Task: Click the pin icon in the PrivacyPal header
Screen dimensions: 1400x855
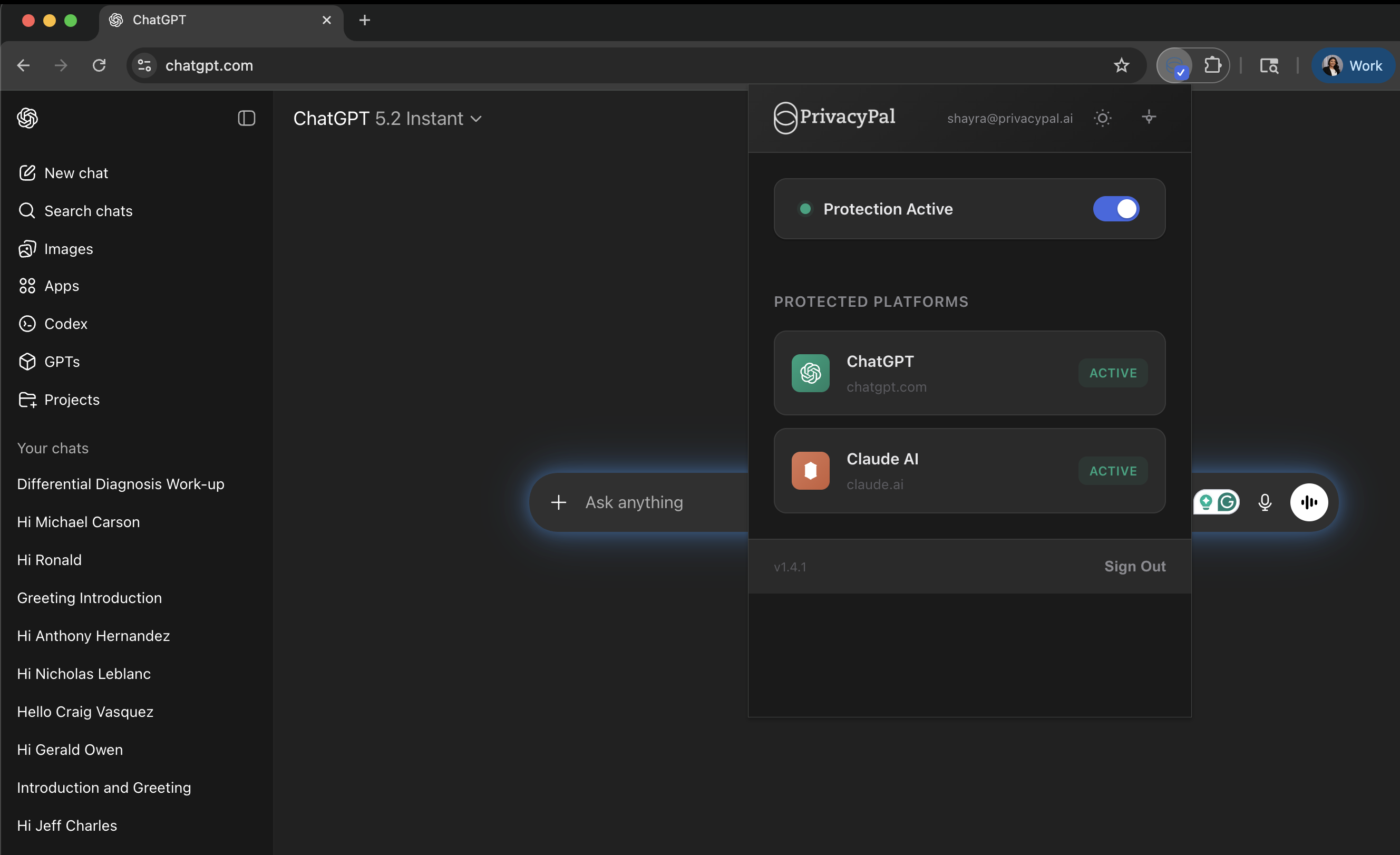Action: 1148,117
